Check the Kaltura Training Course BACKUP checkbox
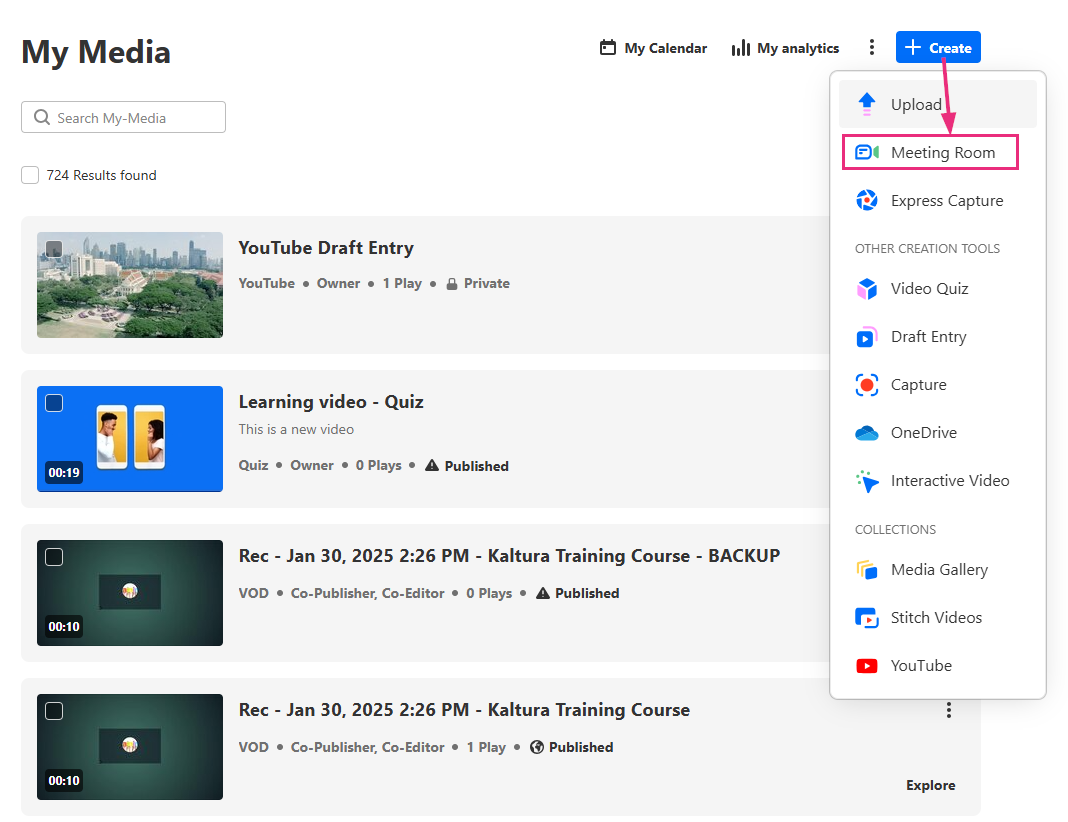Screen dimensions: 1068x822 pos(54,557)
